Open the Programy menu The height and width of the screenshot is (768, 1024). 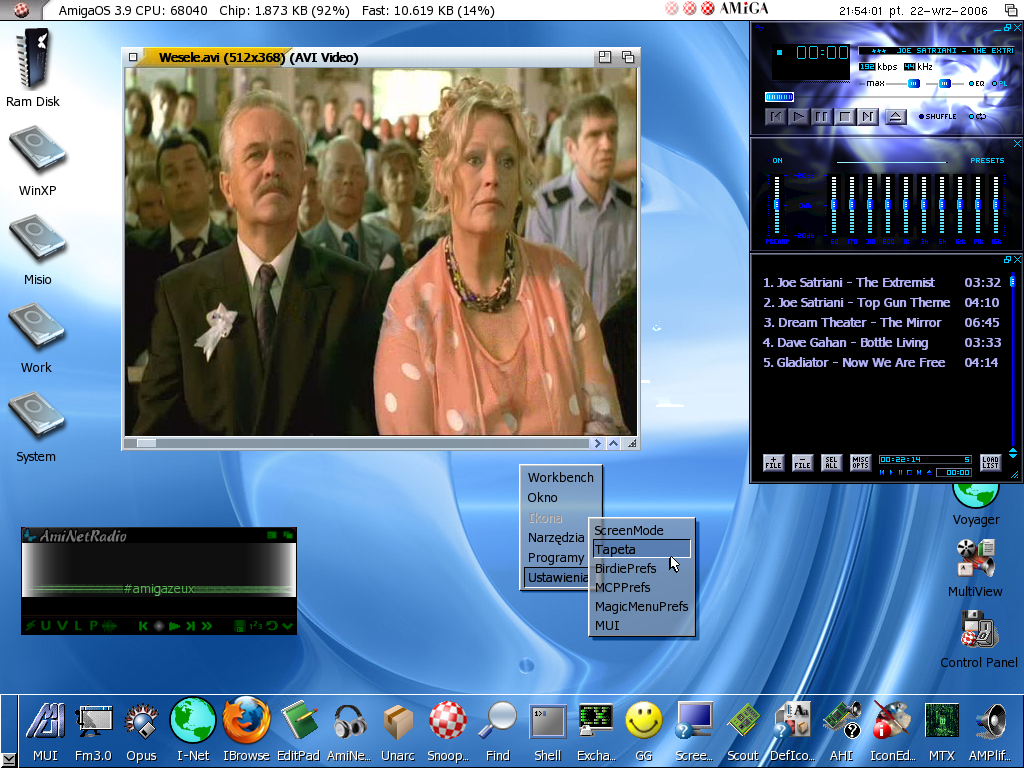click(x=556, y=558)
